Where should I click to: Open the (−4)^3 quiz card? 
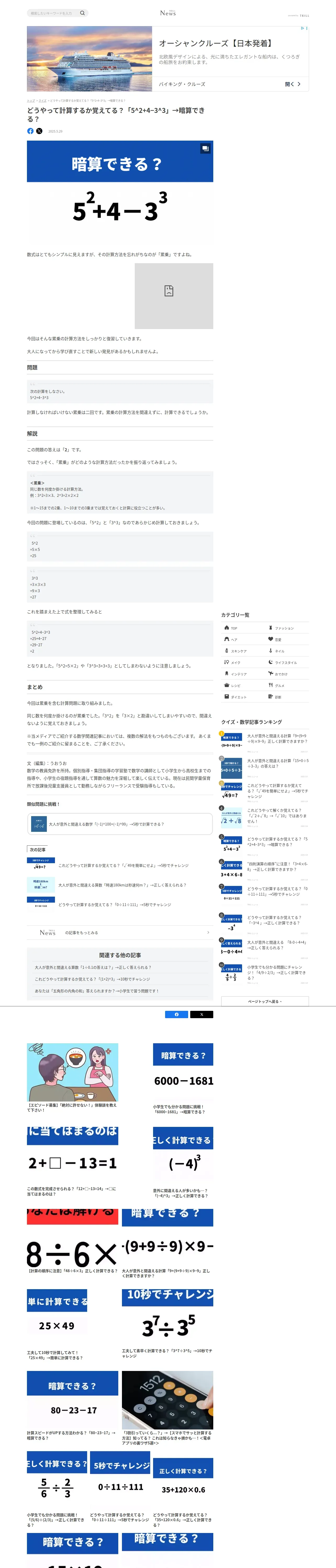click(183, 1163)
